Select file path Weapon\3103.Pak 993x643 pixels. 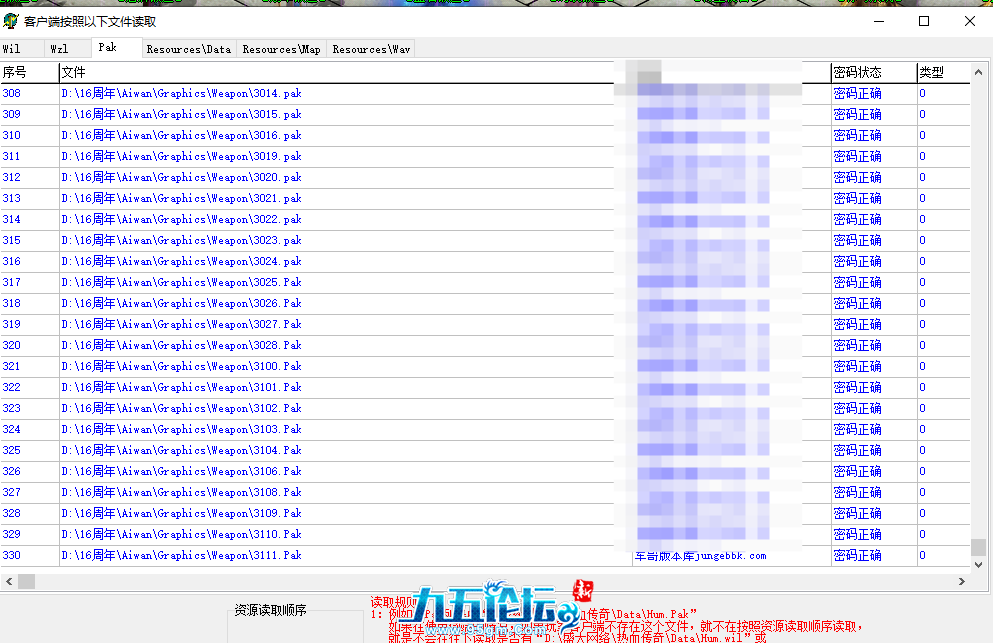(x=181, y=430)
